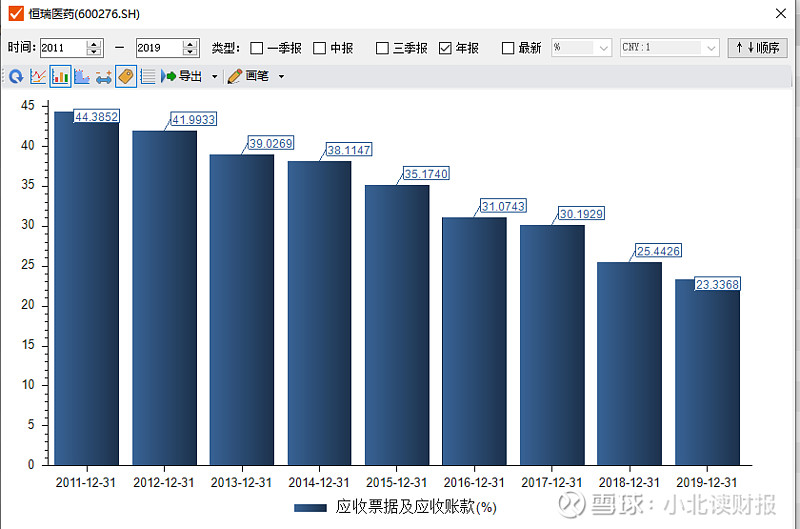Viewport: 800px width, 529px height.
Task: Click the start year 2011 field
Action: [x=63, y=48]
